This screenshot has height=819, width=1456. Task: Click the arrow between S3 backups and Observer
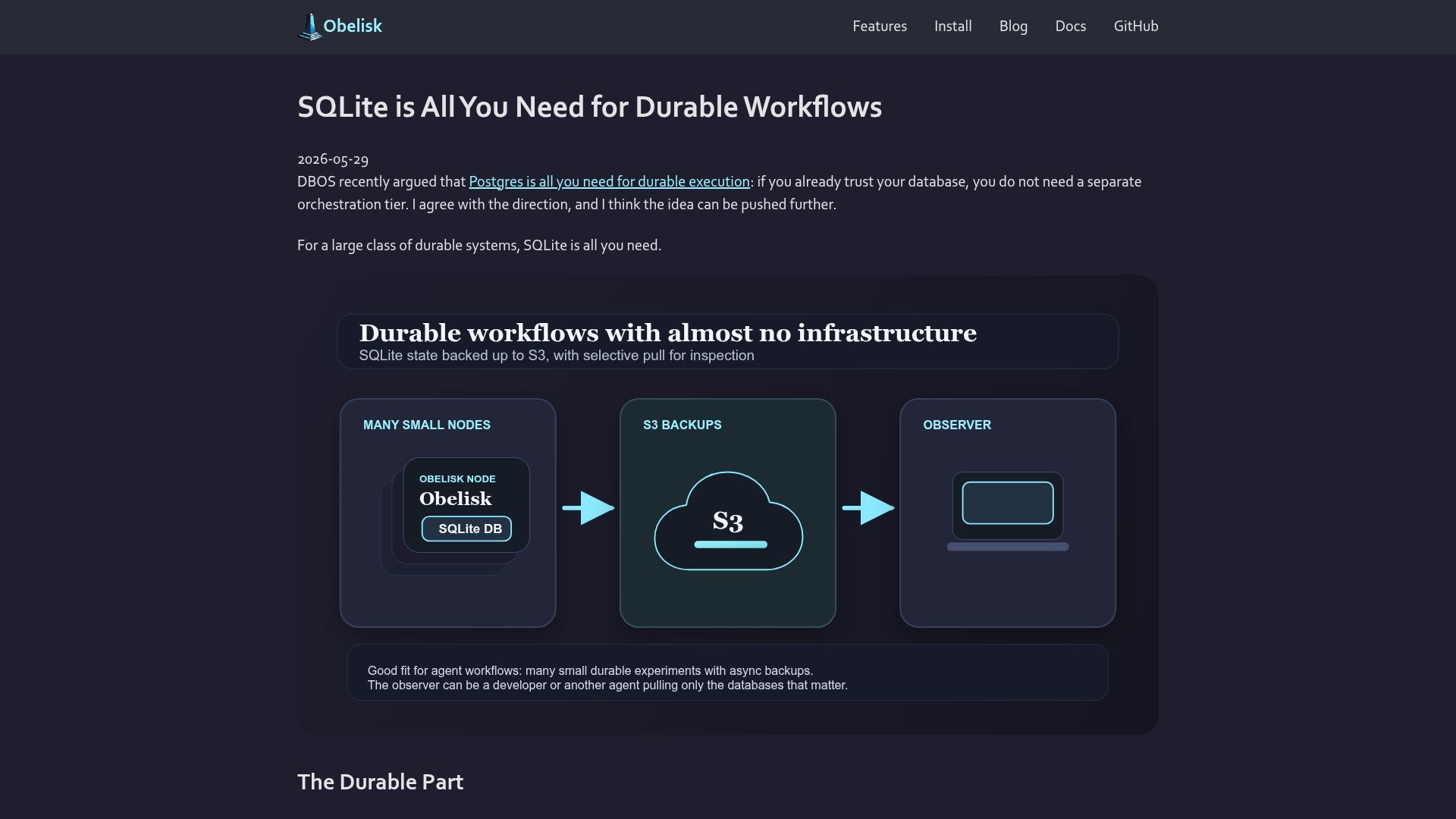point(868,508)
